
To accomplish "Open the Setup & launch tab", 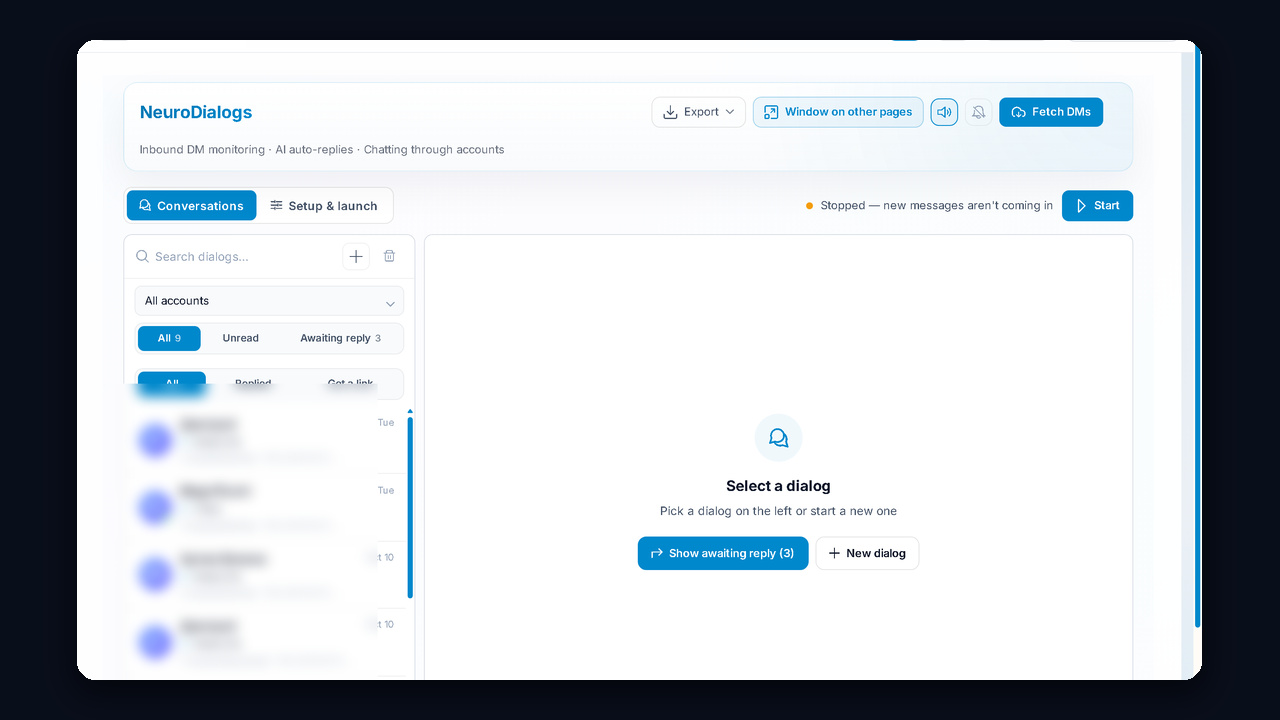I will click(324, 206).
